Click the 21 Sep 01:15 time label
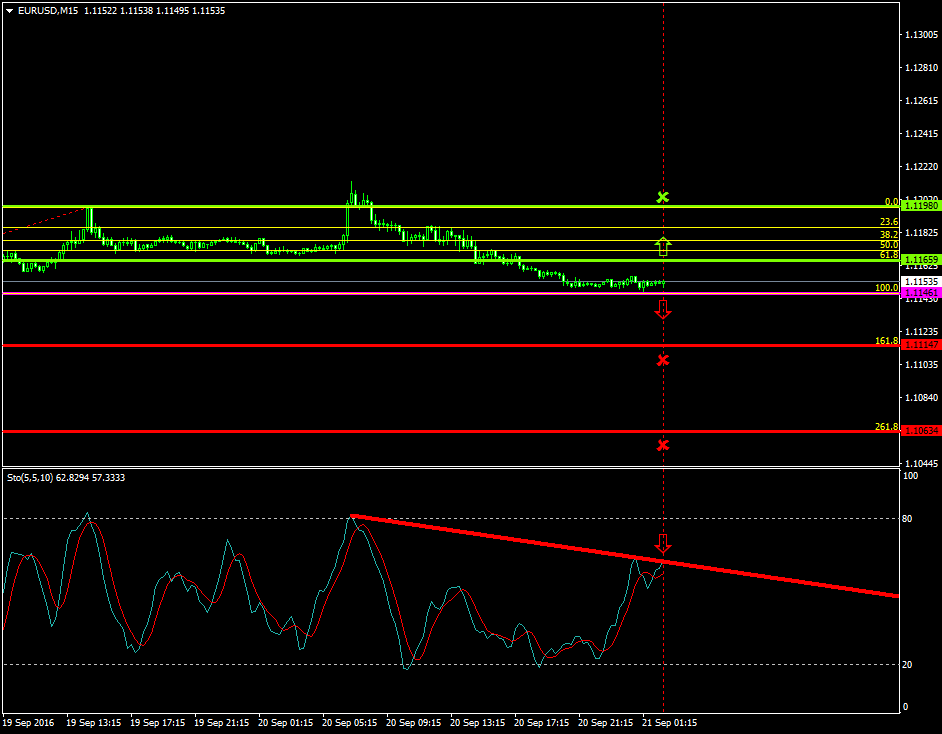 [x=669, y=722]
